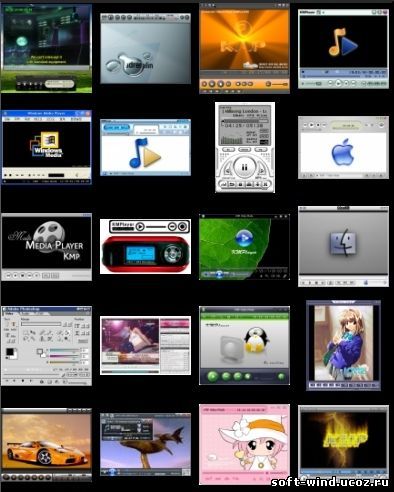Click the orange note and blue play icon

point(343,42)
